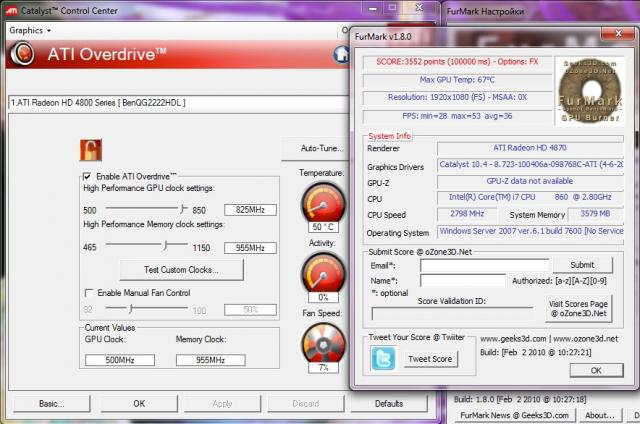Click the Name input field
The height and width of the screenshot is (424, 640).
(463, 281)
